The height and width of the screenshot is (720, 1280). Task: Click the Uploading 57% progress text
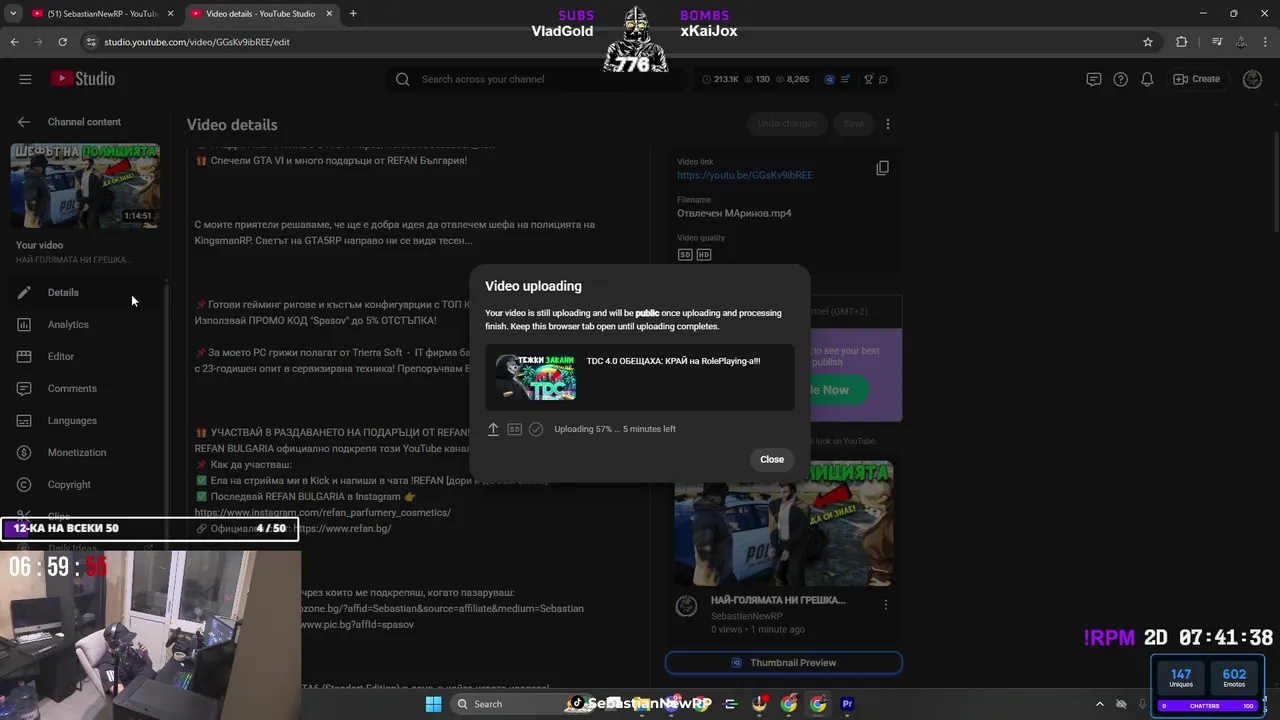click(x=615, y=429)
